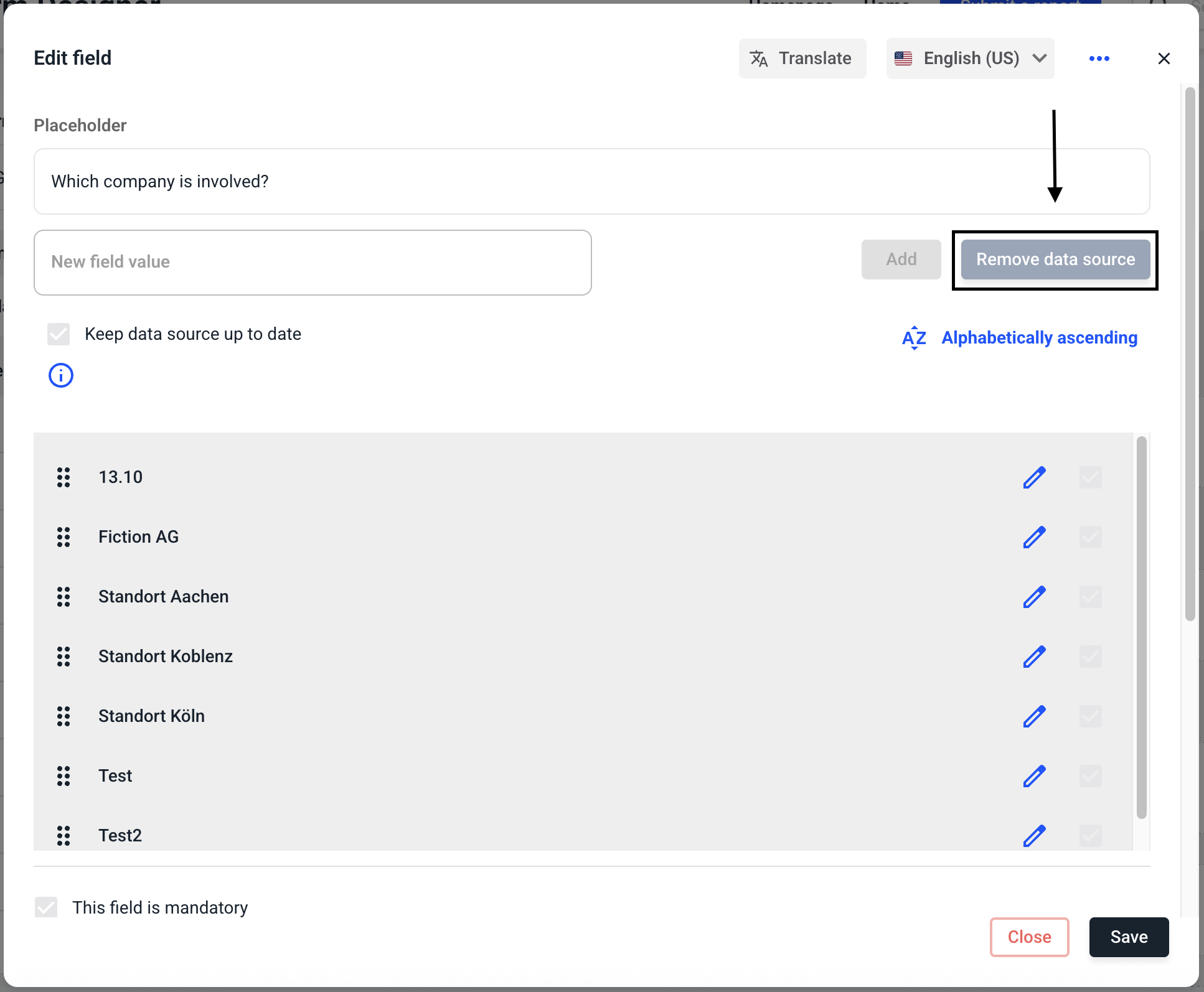Edit the Standort Köln entry
This screenshot has width=1204, height=992.
point(1034,716)
